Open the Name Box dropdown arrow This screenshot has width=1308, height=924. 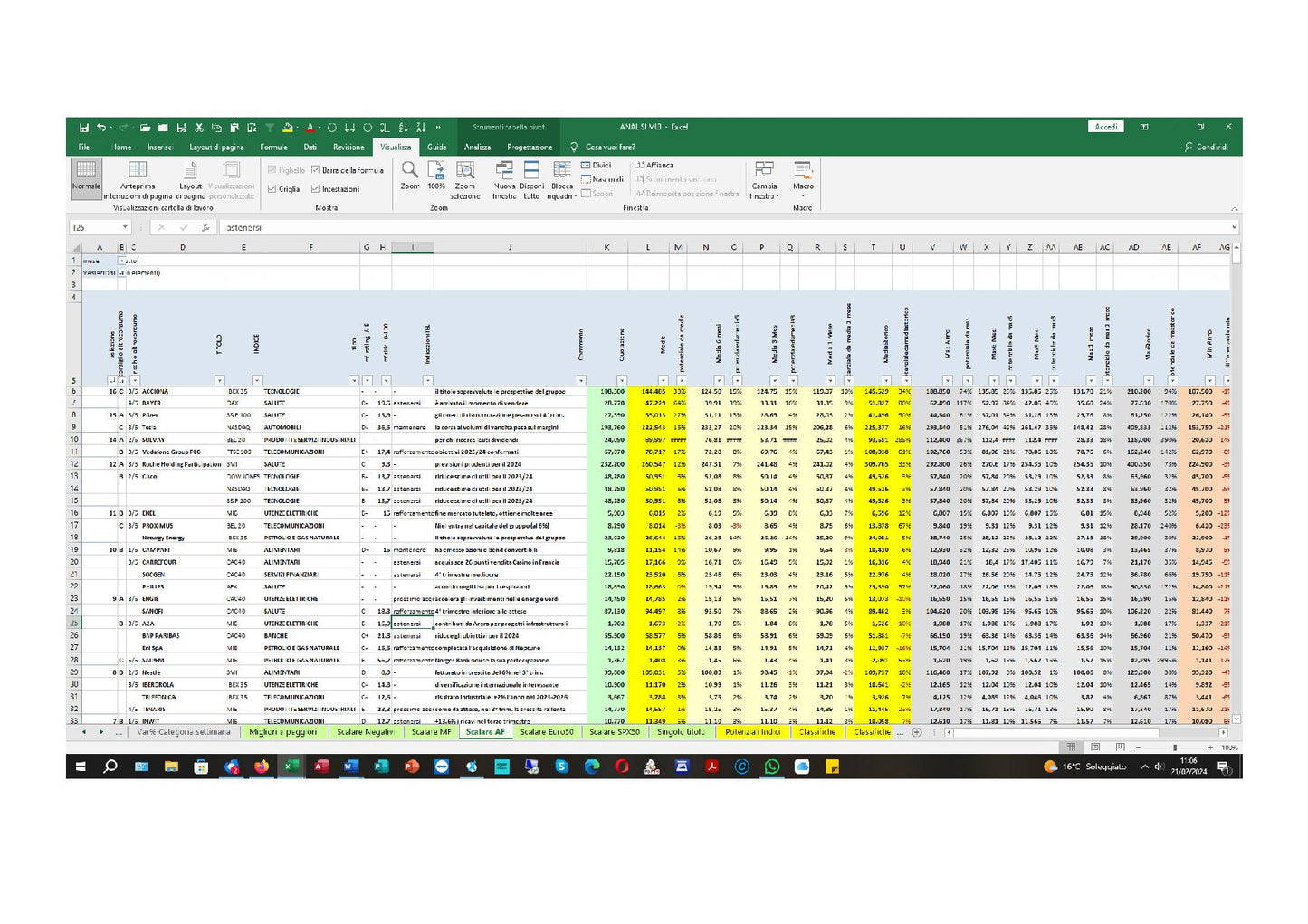click(125, 227)
